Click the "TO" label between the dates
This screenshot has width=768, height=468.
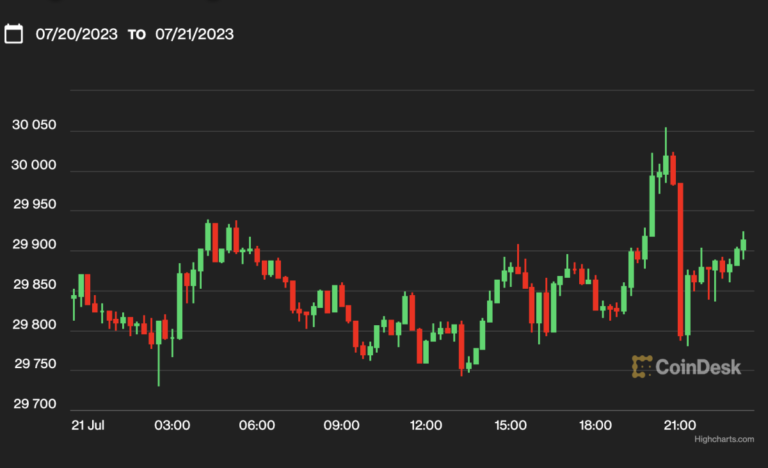tap(136, 35)
